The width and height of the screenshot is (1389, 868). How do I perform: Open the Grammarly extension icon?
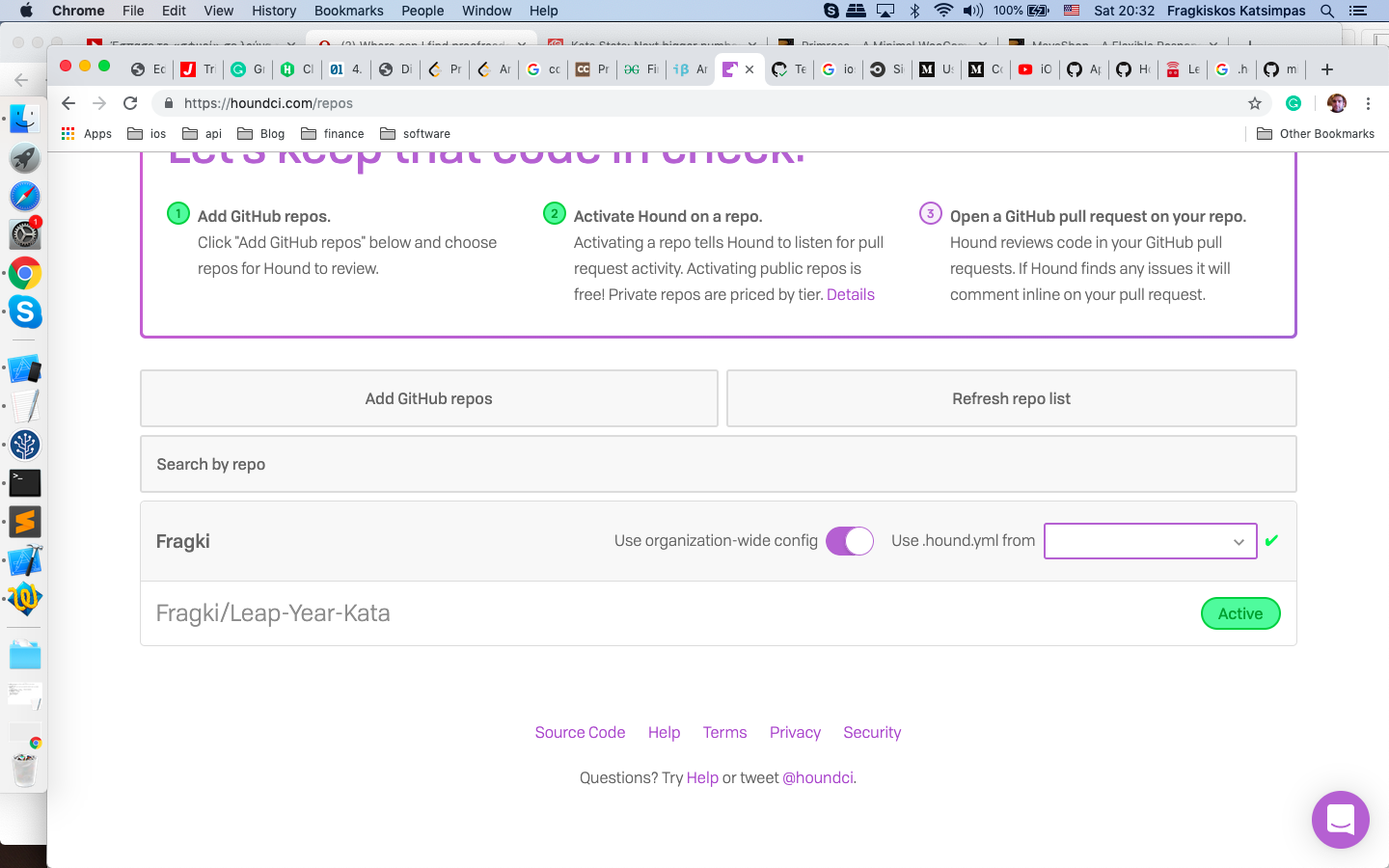pyautogui.click(x=1294, y=103)
